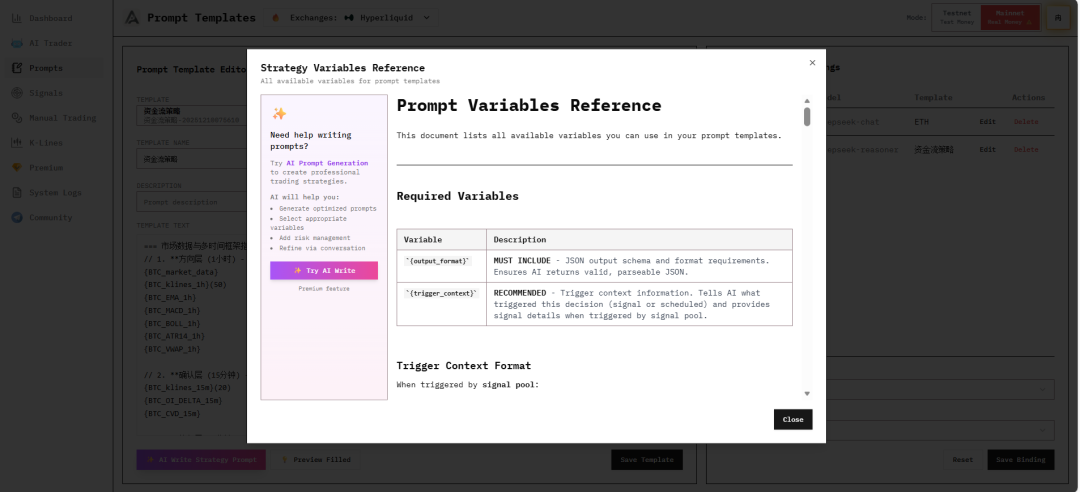Viewport: 1080px width, 492px height.
Task: Switch mode to Mainnet Real Money
Action: tap(1010, 17)
